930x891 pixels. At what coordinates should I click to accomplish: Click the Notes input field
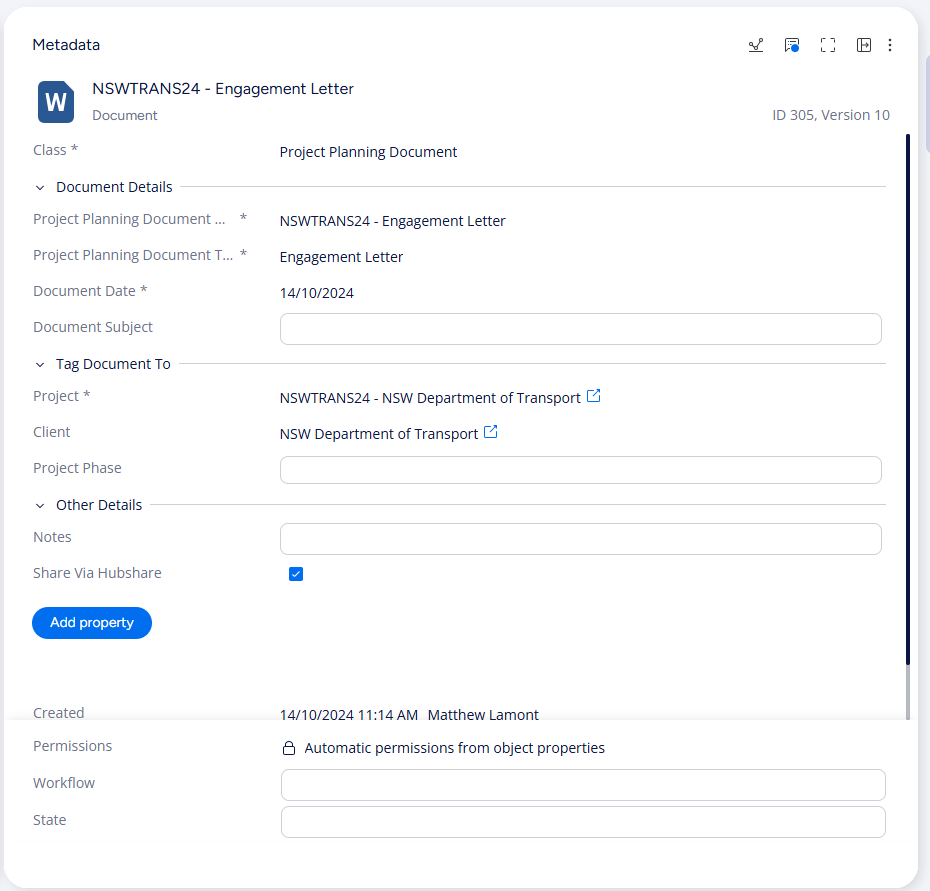pos(581,539)
